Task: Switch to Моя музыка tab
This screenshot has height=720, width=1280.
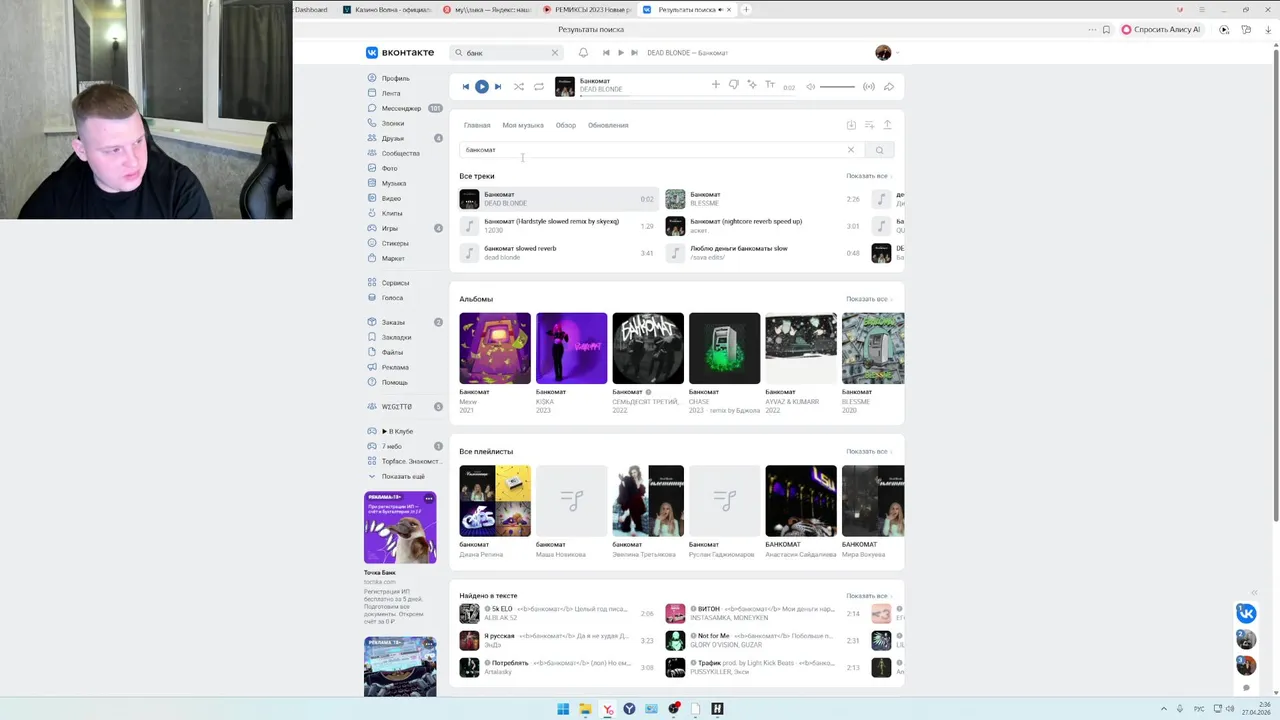Action: coord(523,125)
